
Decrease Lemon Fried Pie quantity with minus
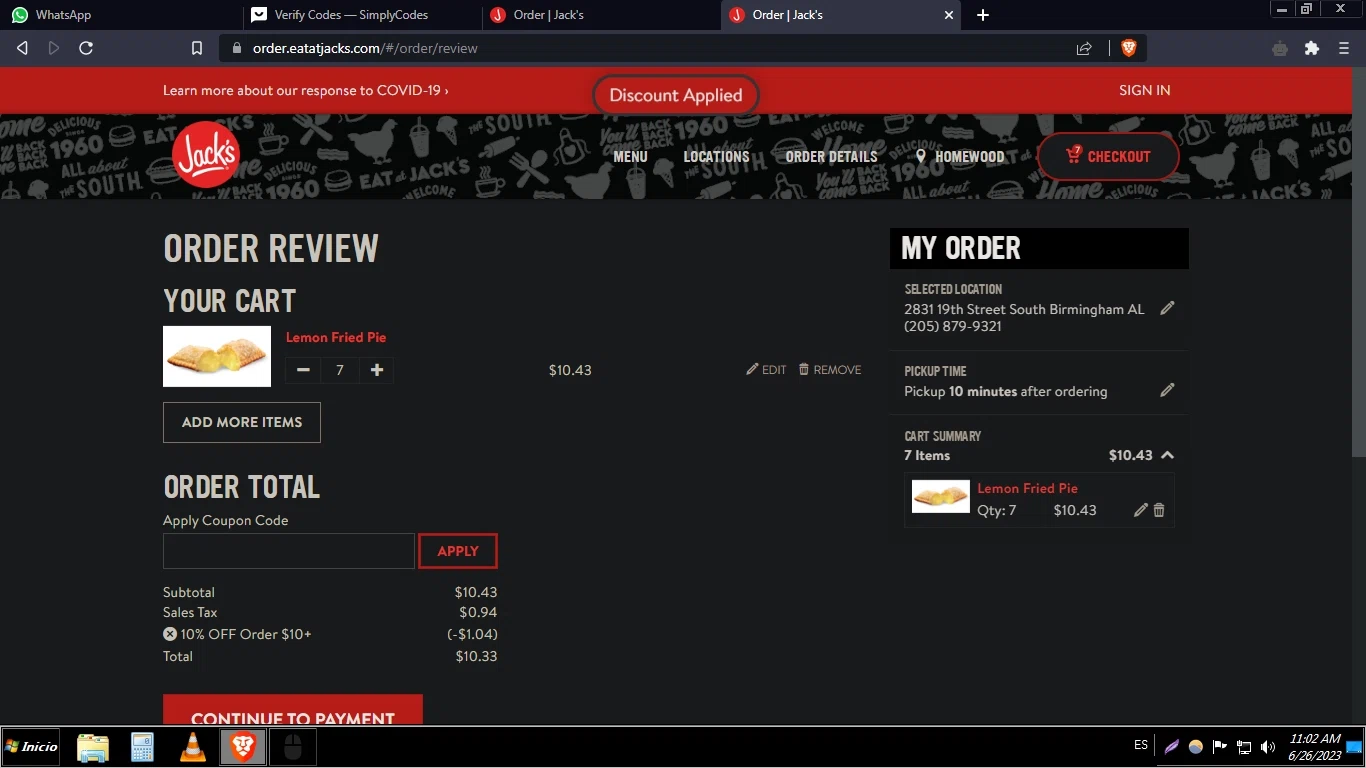click(303, 370)
